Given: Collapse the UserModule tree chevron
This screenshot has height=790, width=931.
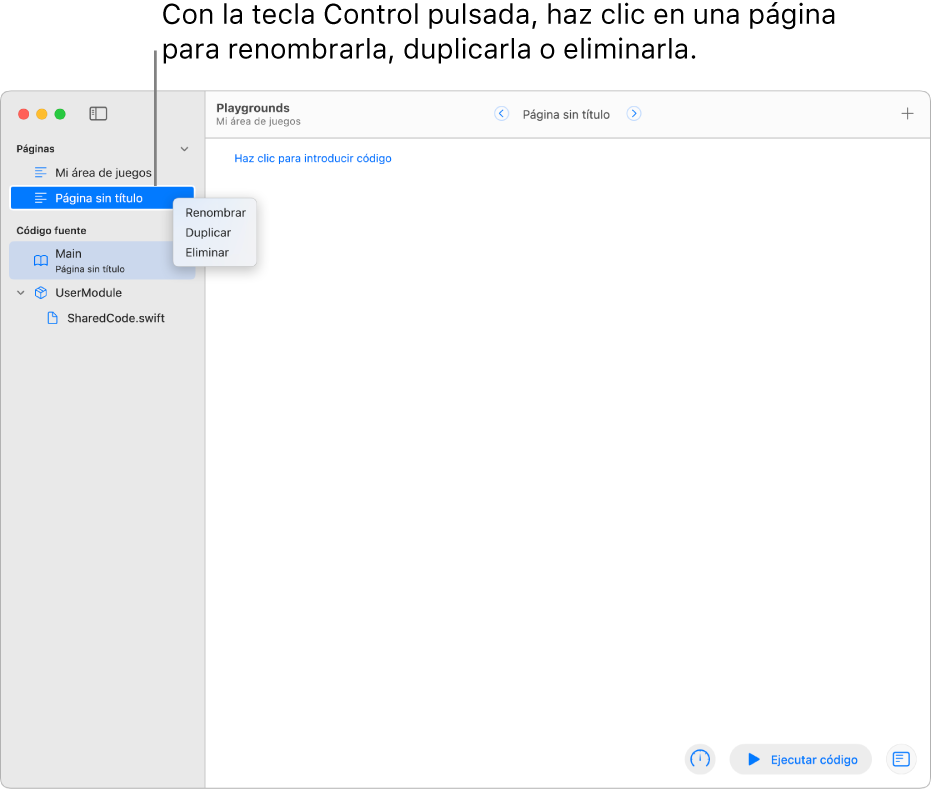Looking at the screenshot, I should point(21,293).
